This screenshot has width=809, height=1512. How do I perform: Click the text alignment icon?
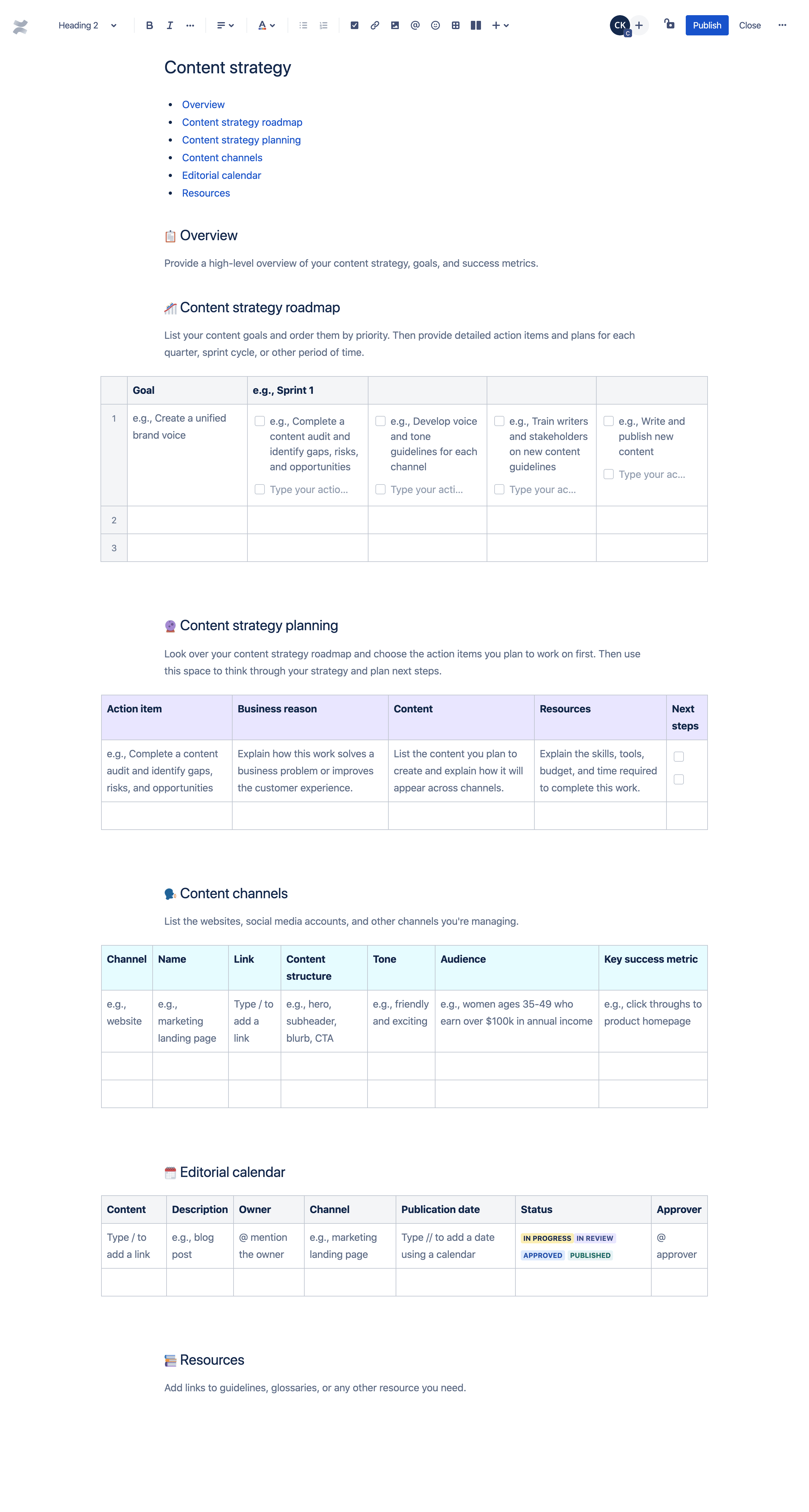click(x=224, y=24)
